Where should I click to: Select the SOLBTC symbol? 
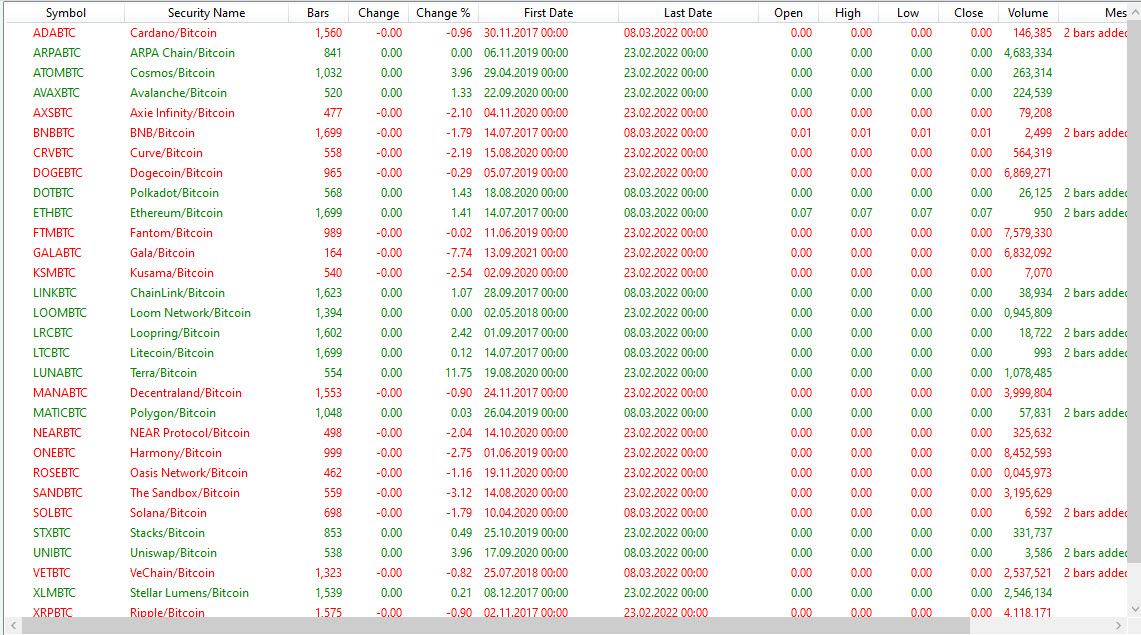click(x=52, y=513)
